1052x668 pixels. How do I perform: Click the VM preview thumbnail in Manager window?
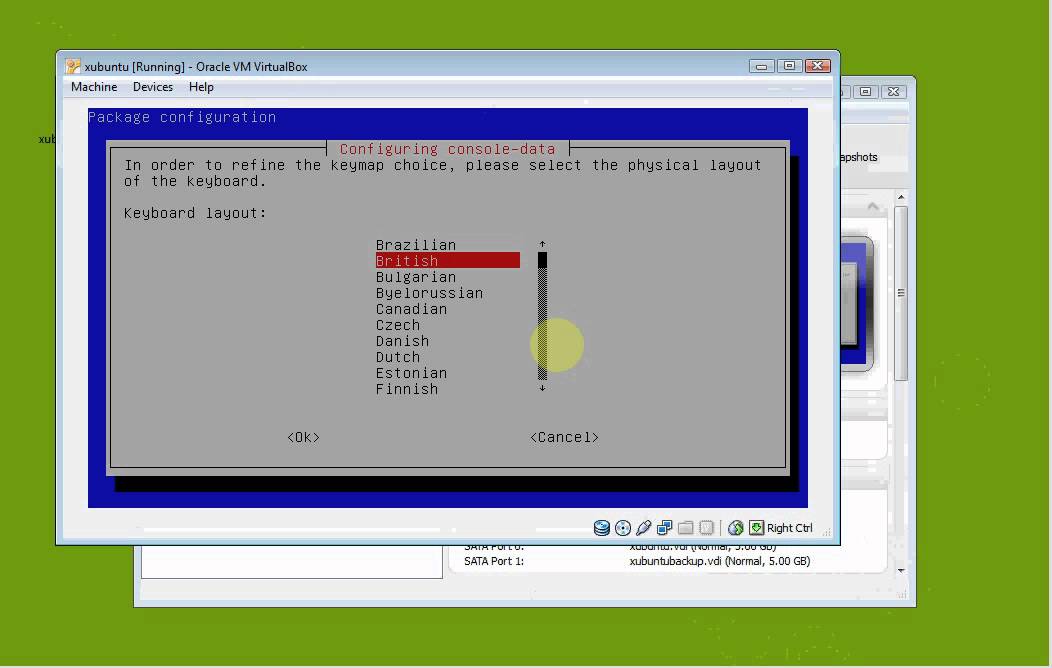click(857, 303)
